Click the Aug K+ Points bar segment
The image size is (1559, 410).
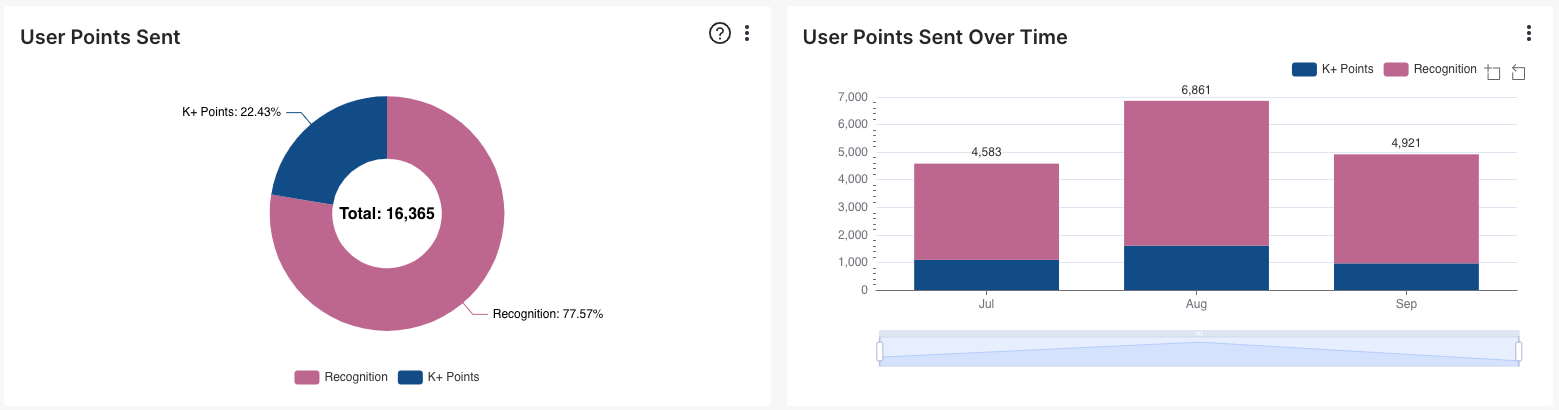pyautogui.click(x=1196, y=268)
